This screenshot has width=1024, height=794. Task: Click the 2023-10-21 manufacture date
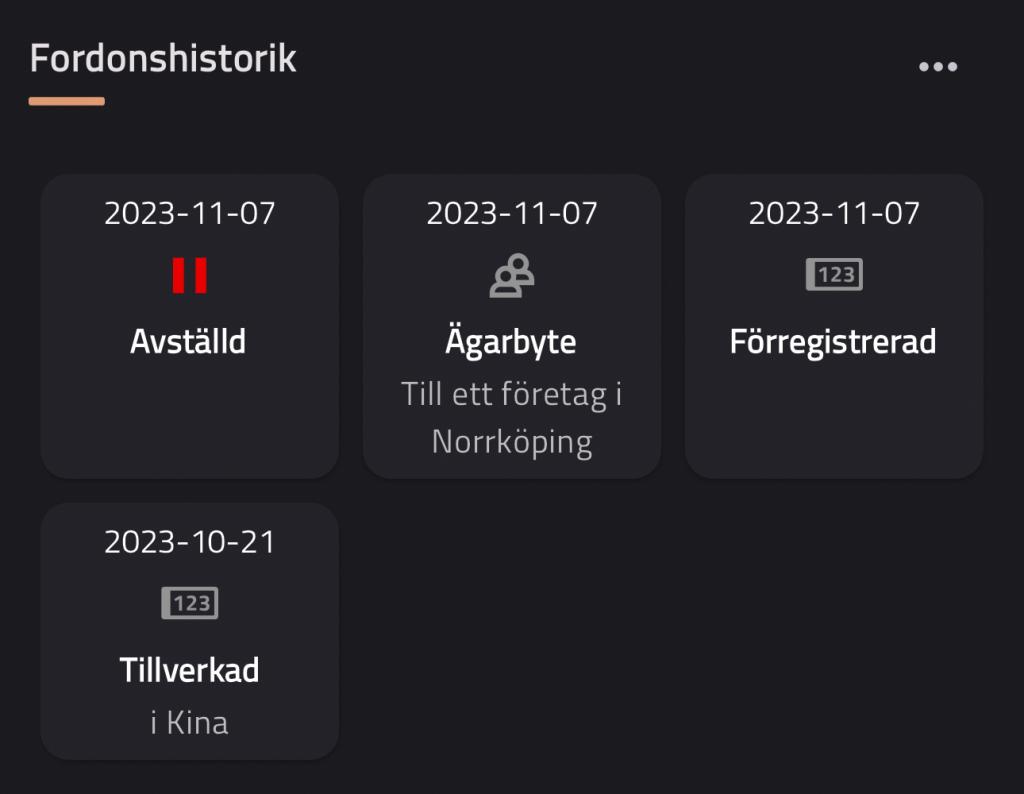click(189, 542)
